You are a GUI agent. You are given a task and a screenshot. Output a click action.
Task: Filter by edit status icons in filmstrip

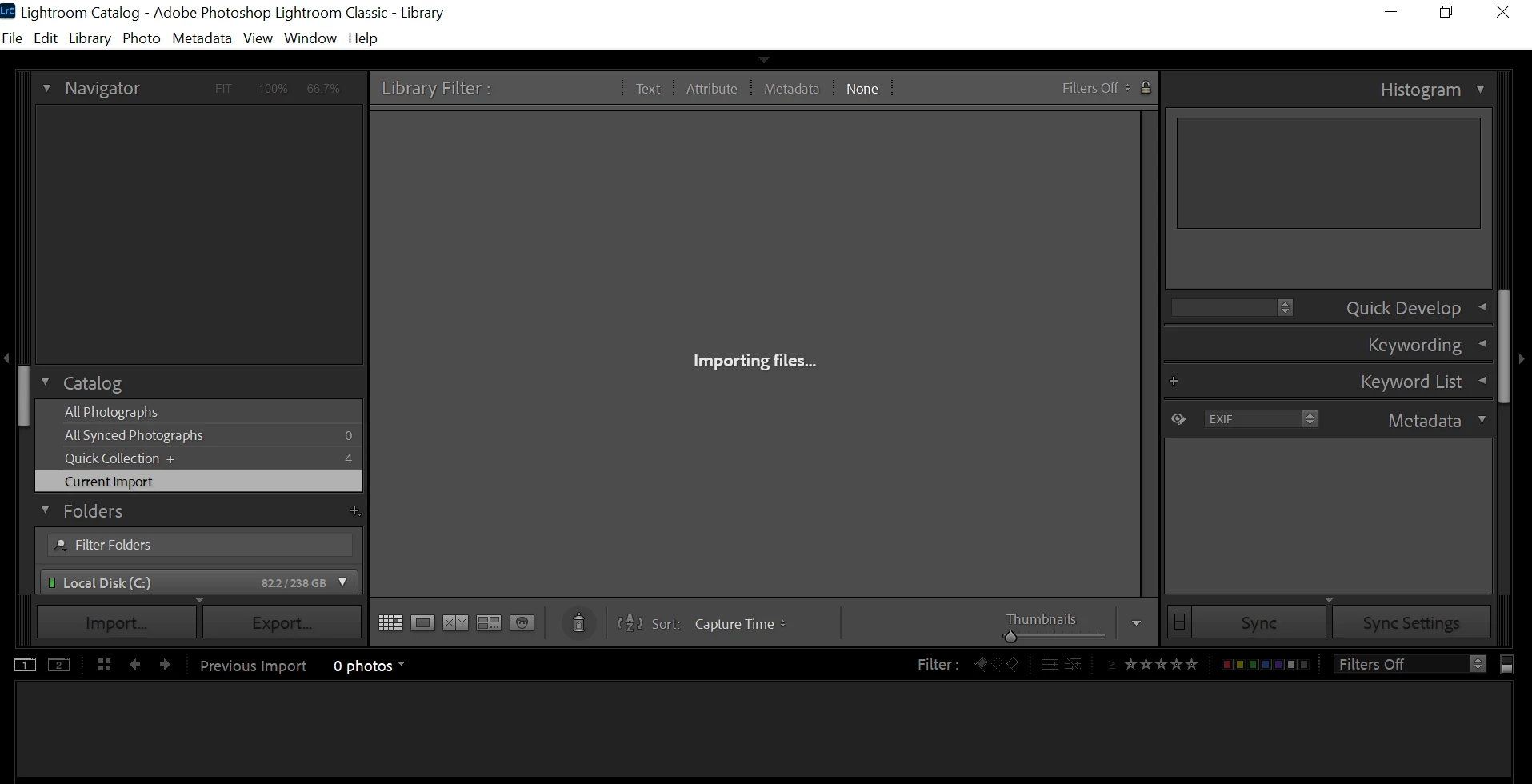1062,664
